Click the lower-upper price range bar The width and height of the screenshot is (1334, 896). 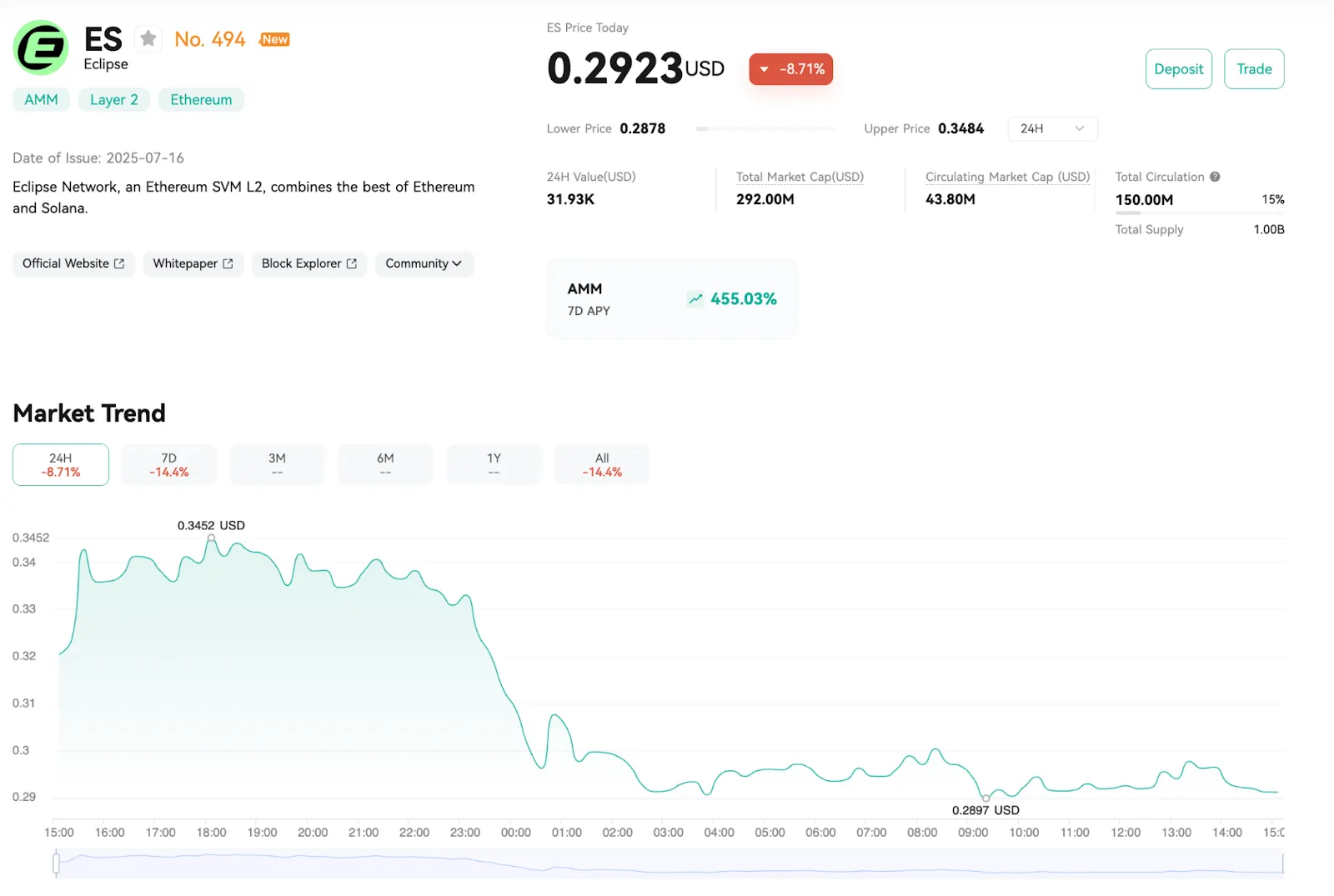click(765, 129)
